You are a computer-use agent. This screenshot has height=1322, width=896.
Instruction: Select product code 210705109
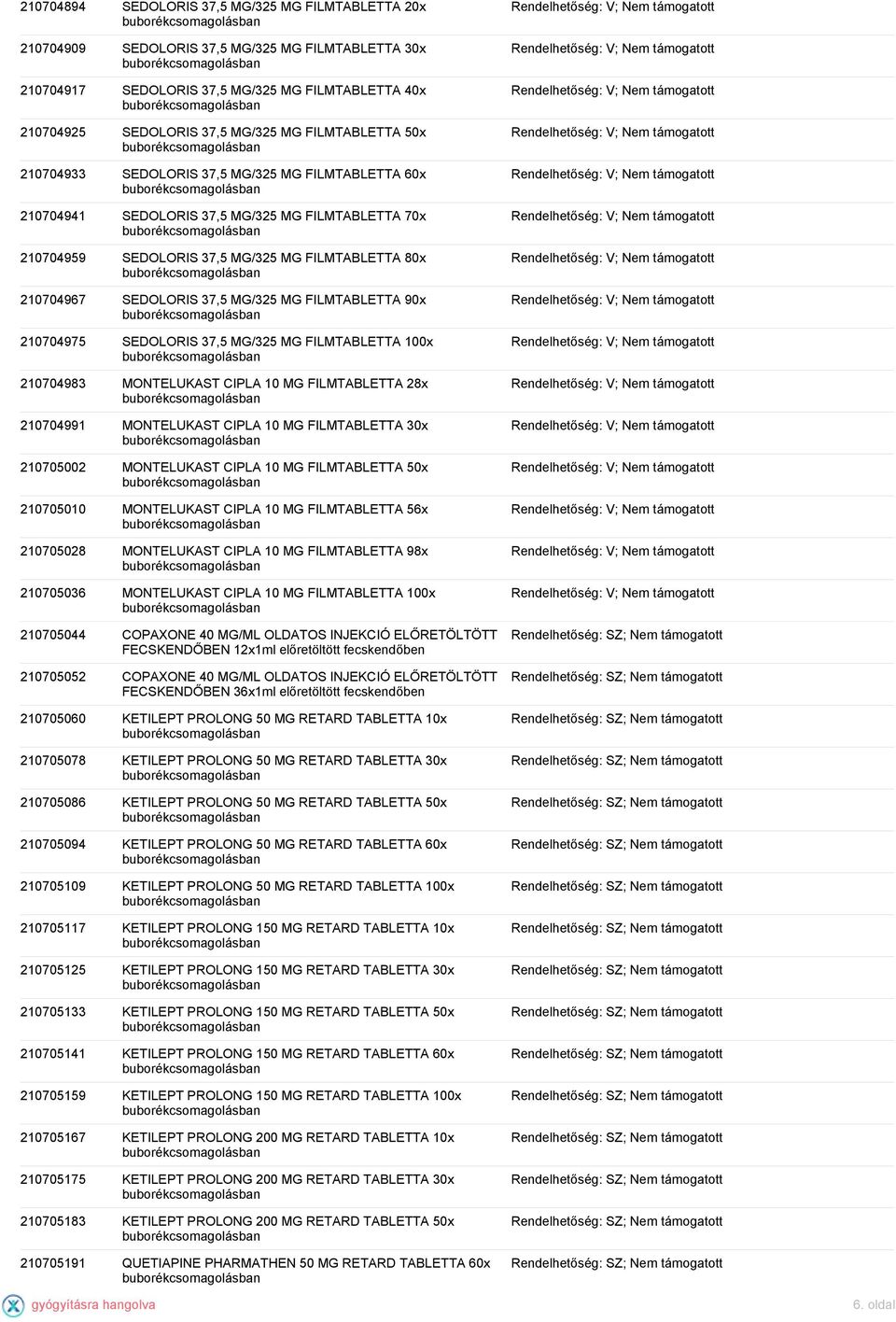tap(53, 886)
